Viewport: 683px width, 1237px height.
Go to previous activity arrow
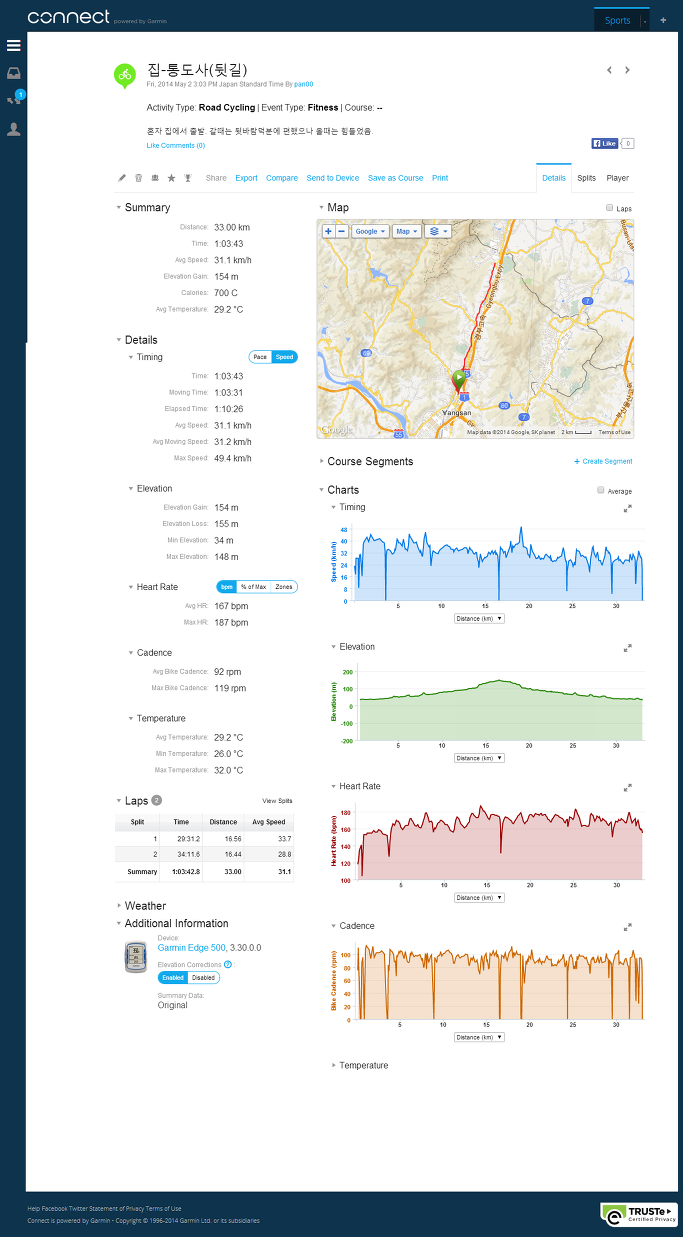609,70
